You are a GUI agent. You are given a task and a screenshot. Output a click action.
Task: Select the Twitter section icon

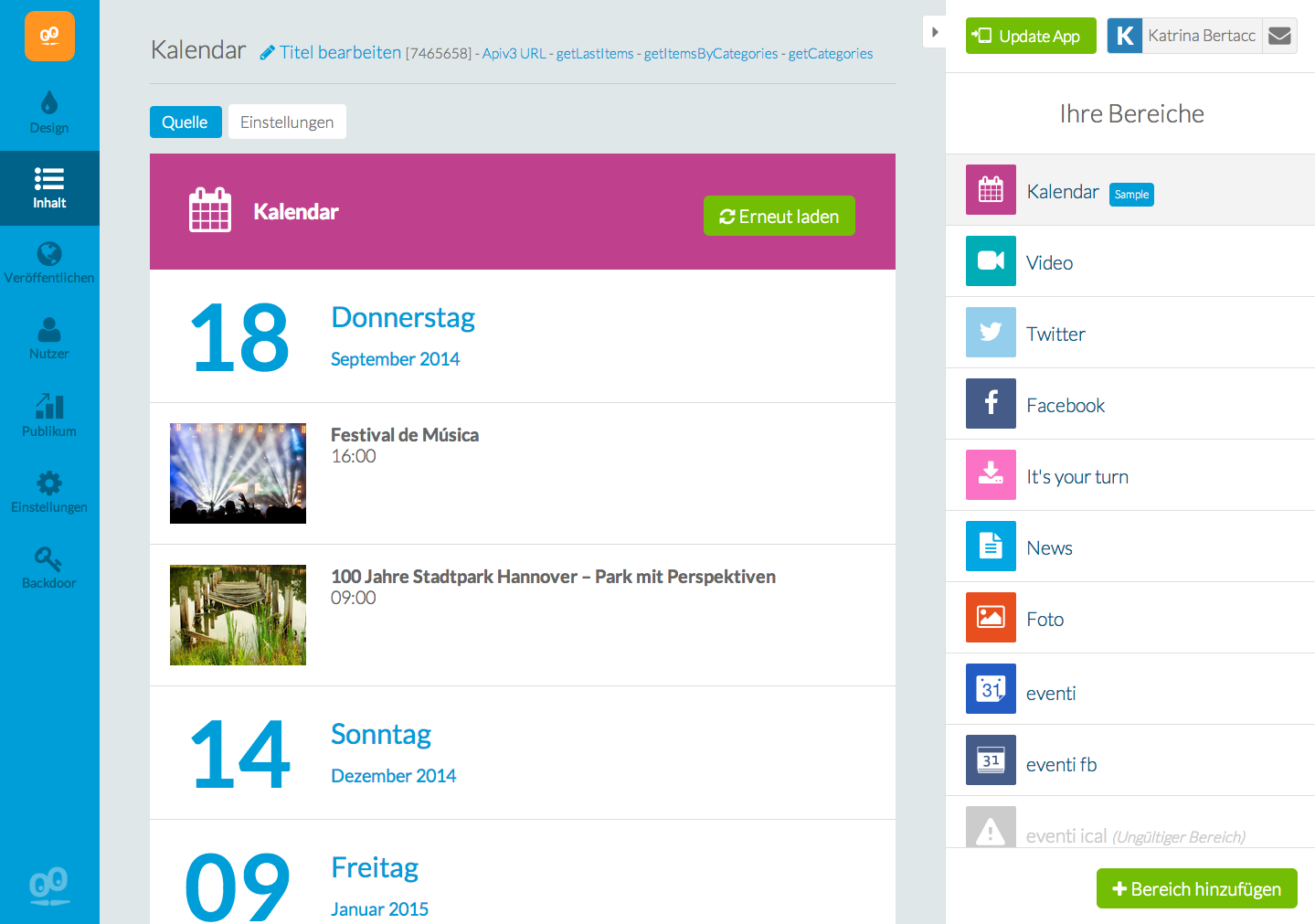pos(991,333)
